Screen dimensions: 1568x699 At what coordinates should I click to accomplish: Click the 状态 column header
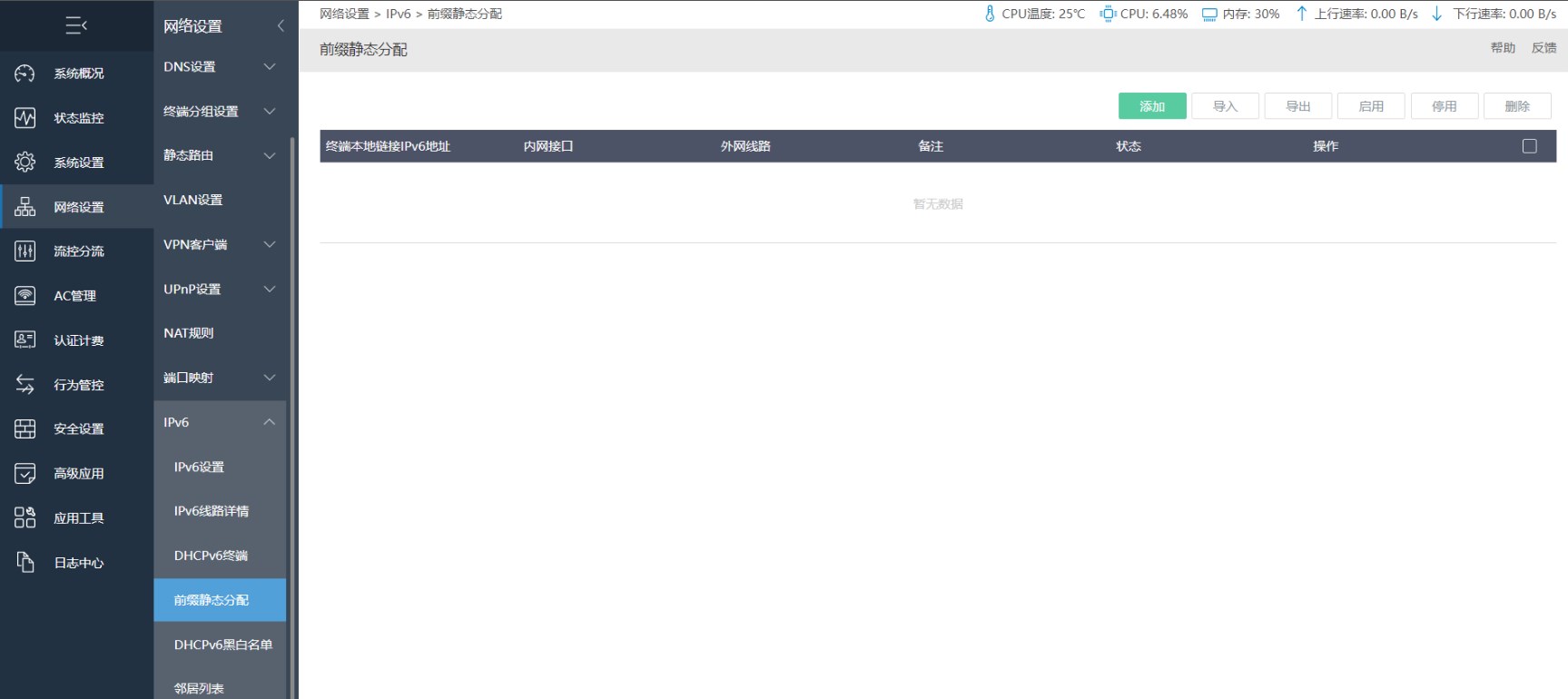(x=1129, y=146)
